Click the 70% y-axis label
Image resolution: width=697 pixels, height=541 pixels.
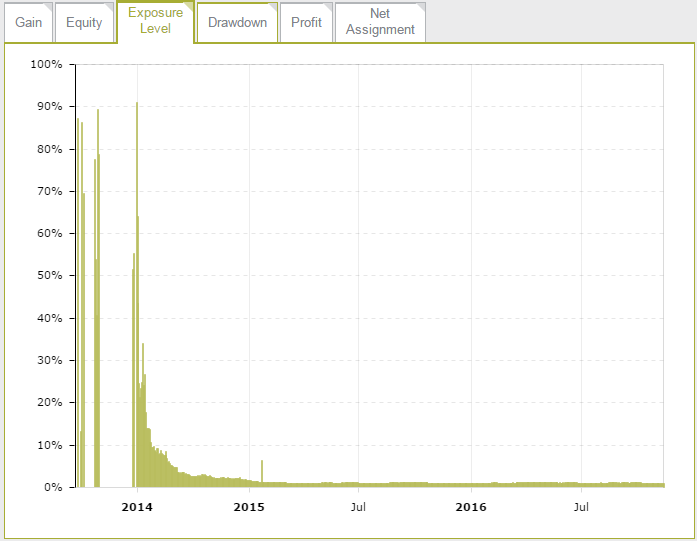pyautogui.click(x=49, y=192)
